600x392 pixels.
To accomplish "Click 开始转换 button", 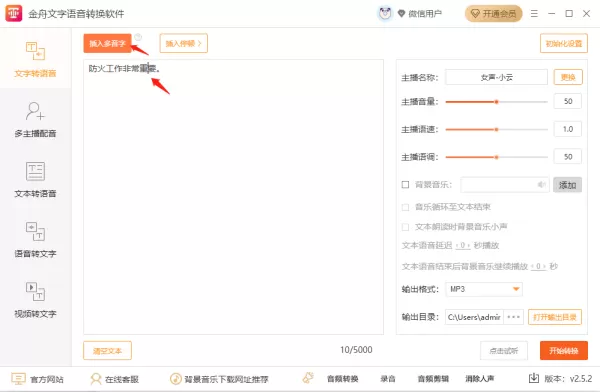I will [x=564, y=351].
